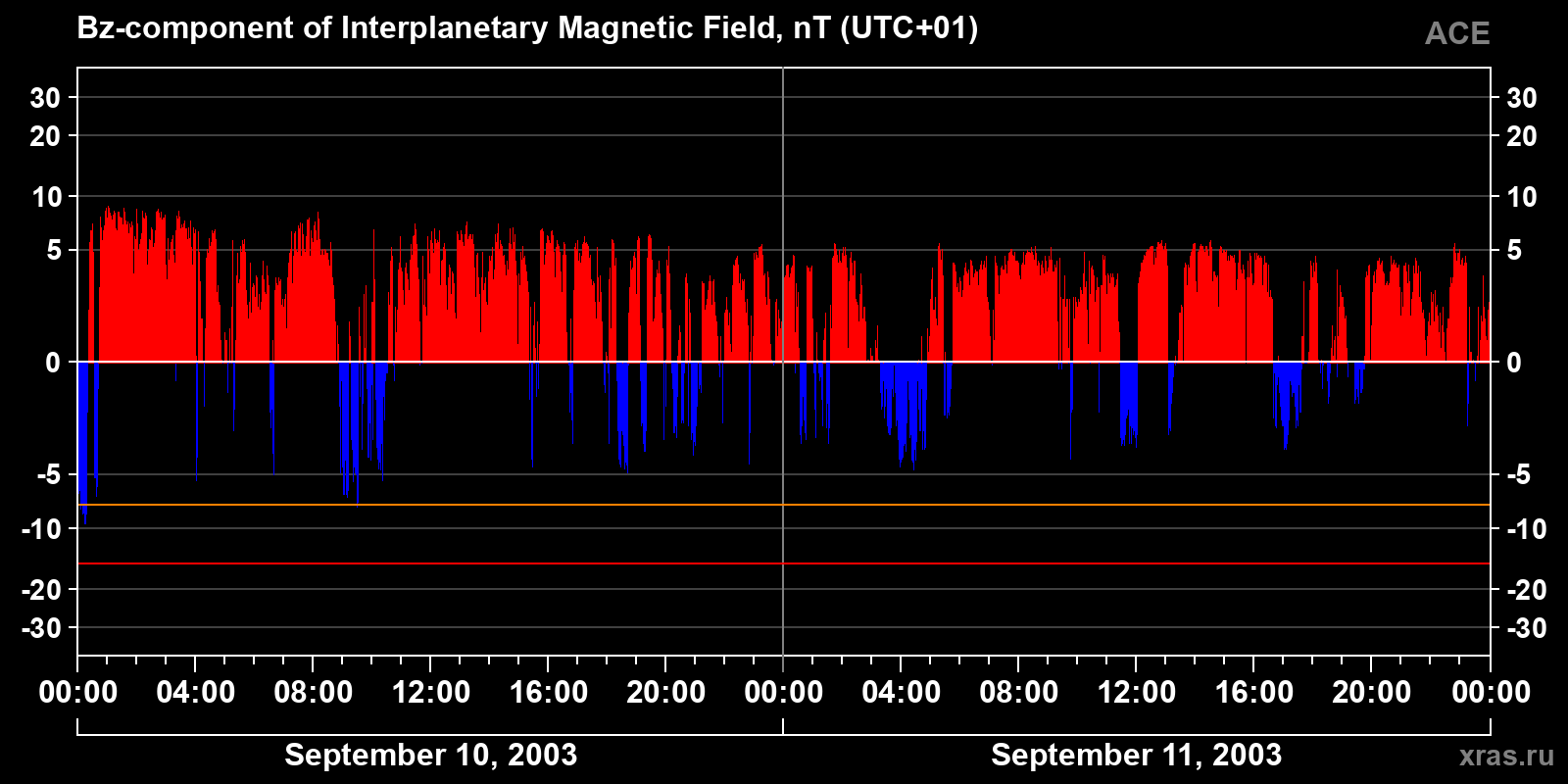Click the 12:00 time label under September 10
The height and width of the screenshot is (784, 1568).
[431, 693]
